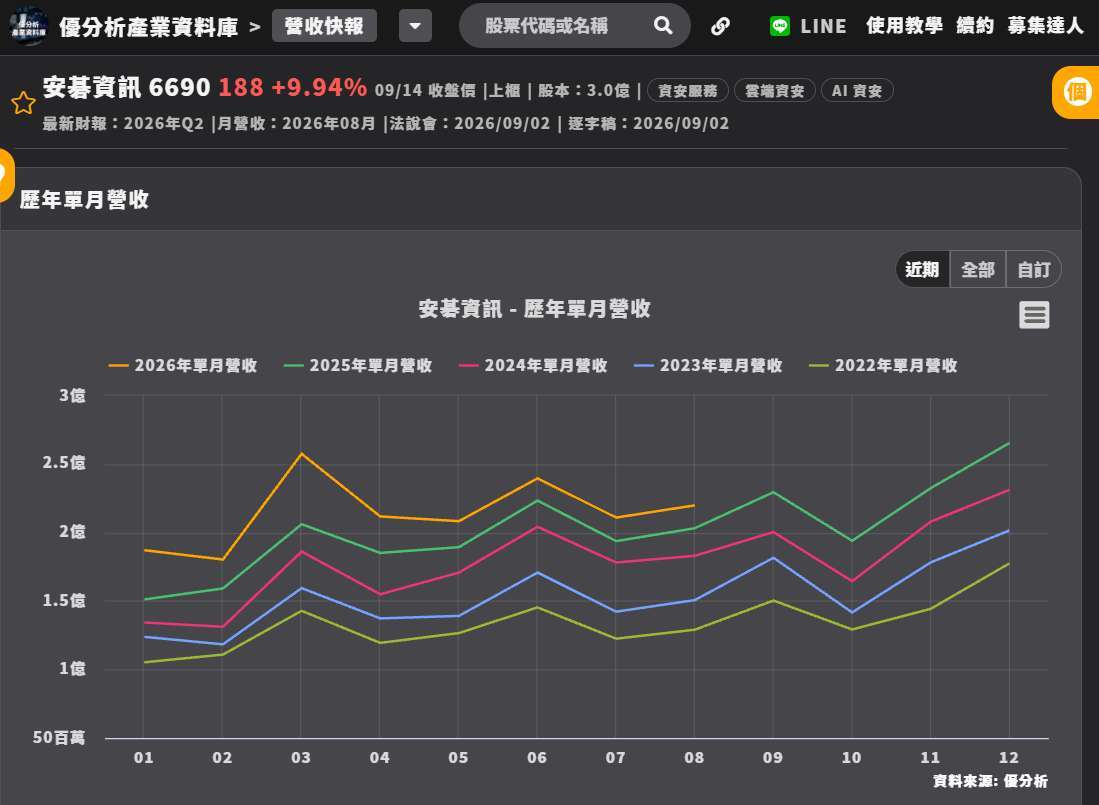Switch to the 自訂 range tab

coord(1034,270)
